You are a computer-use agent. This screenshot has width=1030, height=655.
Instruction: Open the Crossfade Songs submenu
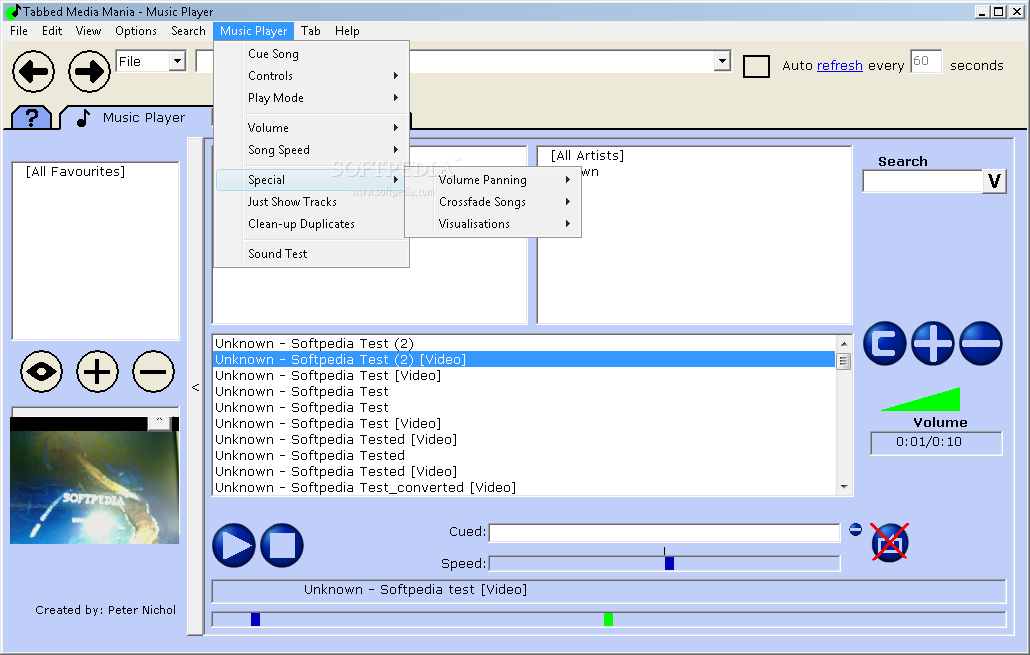pos(493,202)
